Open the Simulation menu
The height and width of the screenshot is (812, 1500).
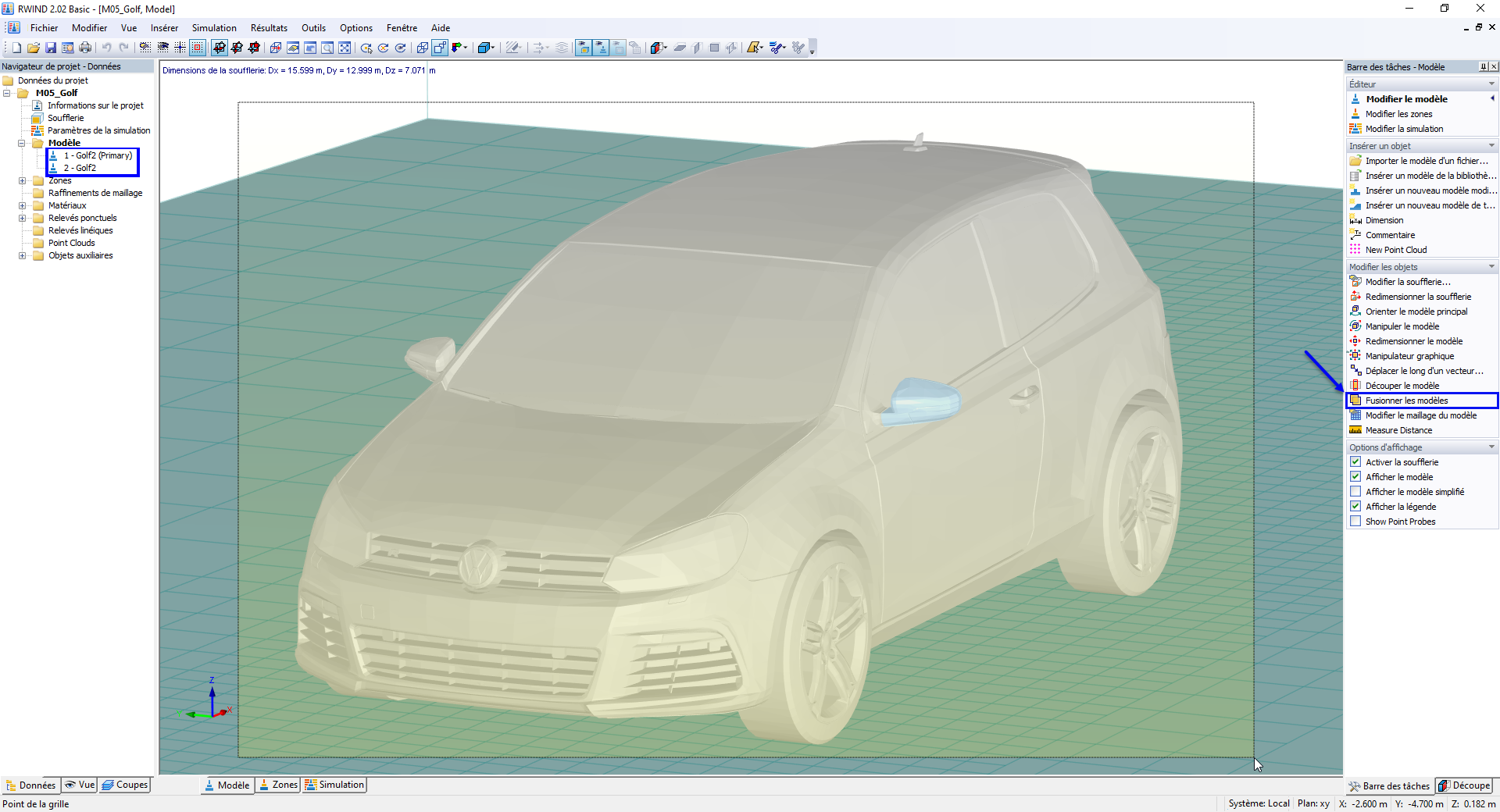214,28
